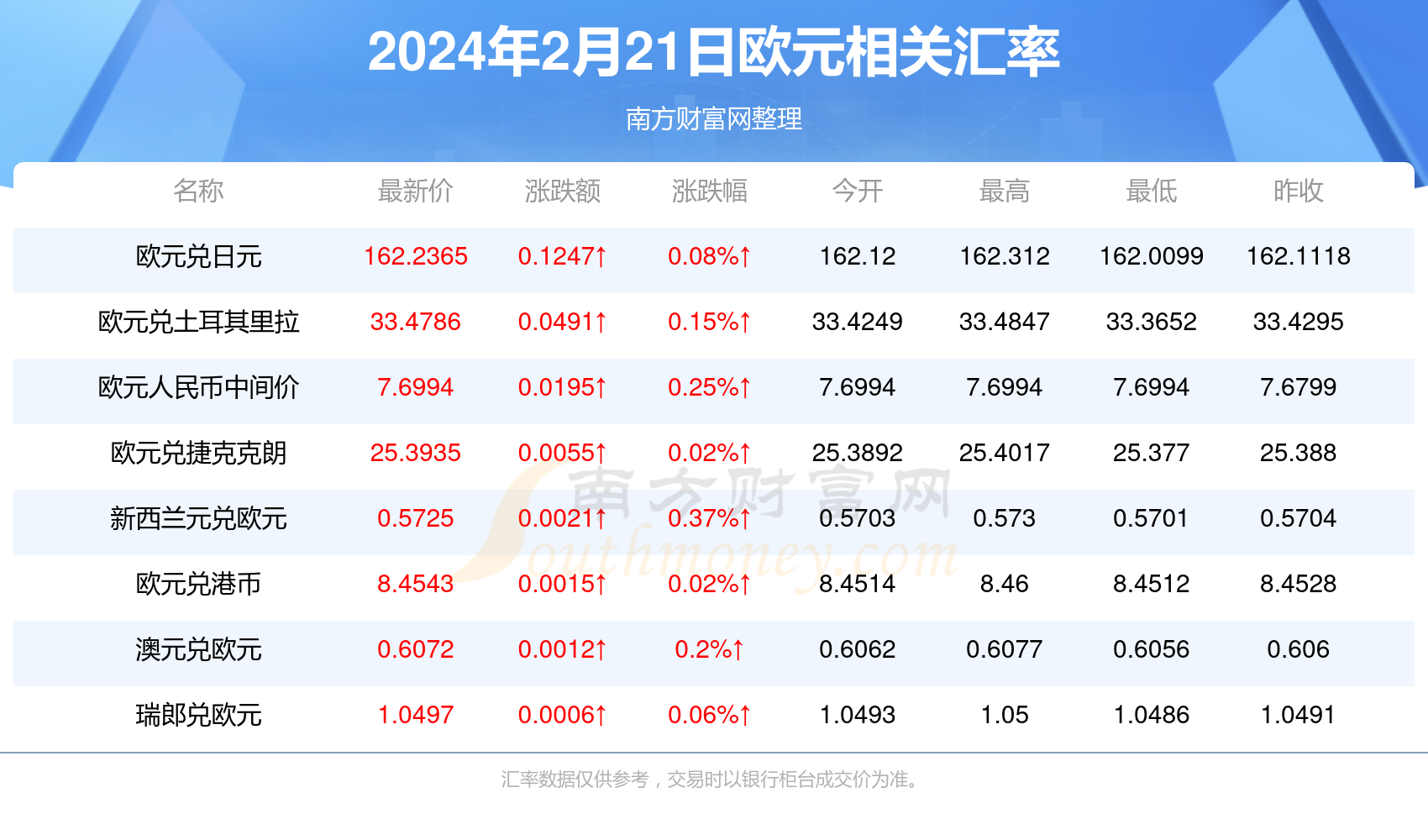Click the change amount 0.0491↑
The height and width of the screenshot is (840, 1428).
(x=563, y=322)
